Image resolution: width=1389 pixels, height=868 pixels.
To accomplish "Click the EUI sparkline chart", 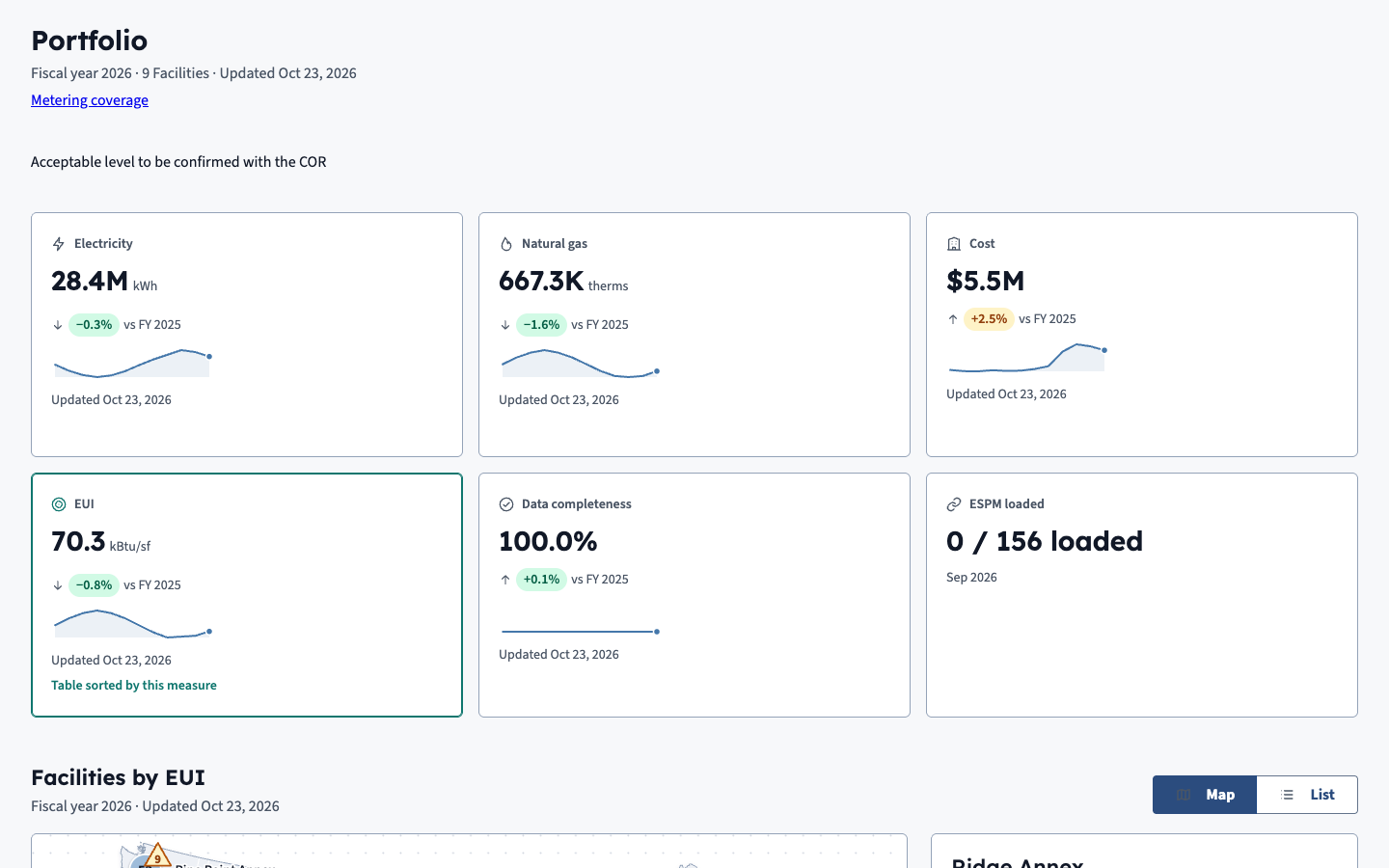I will [x=132, y=623].
